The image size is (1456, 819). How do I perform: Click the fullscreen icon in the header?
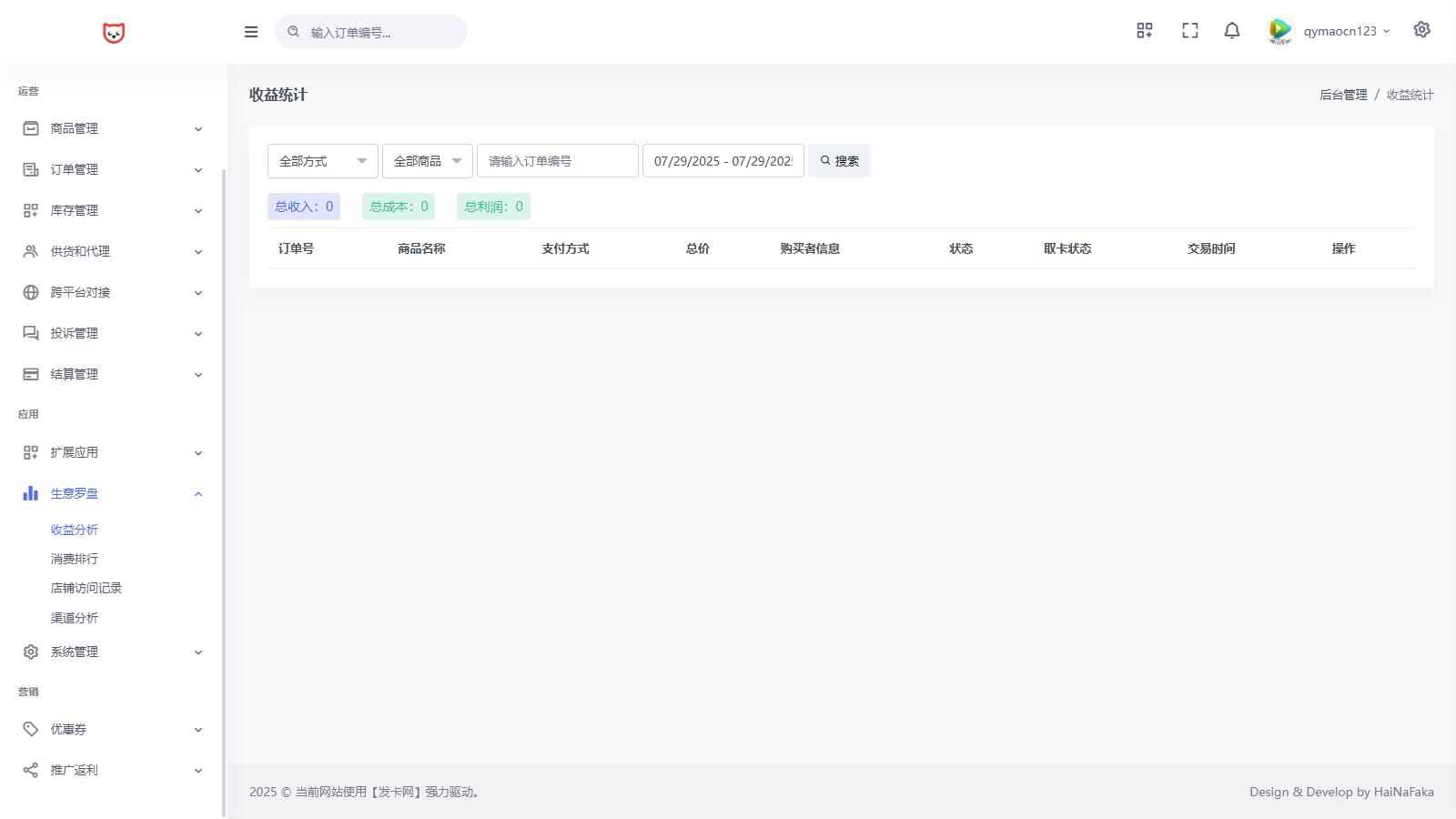(1189, 31)
